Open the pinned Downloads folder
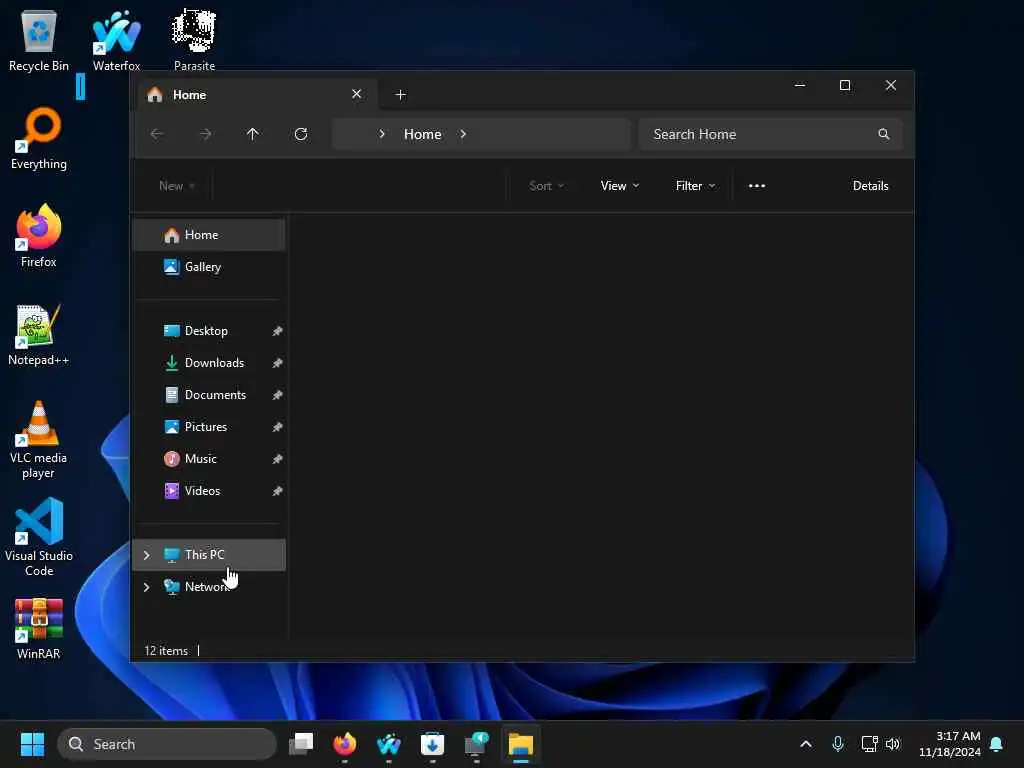Viewport: 1024px width, 768px height. click(209, 363)
